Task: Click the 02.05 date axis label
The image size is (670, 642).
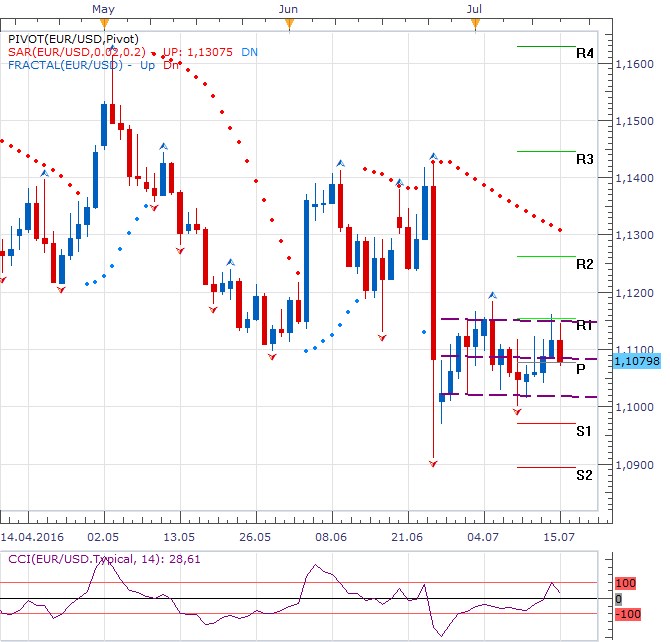Action: pos(103,537)
